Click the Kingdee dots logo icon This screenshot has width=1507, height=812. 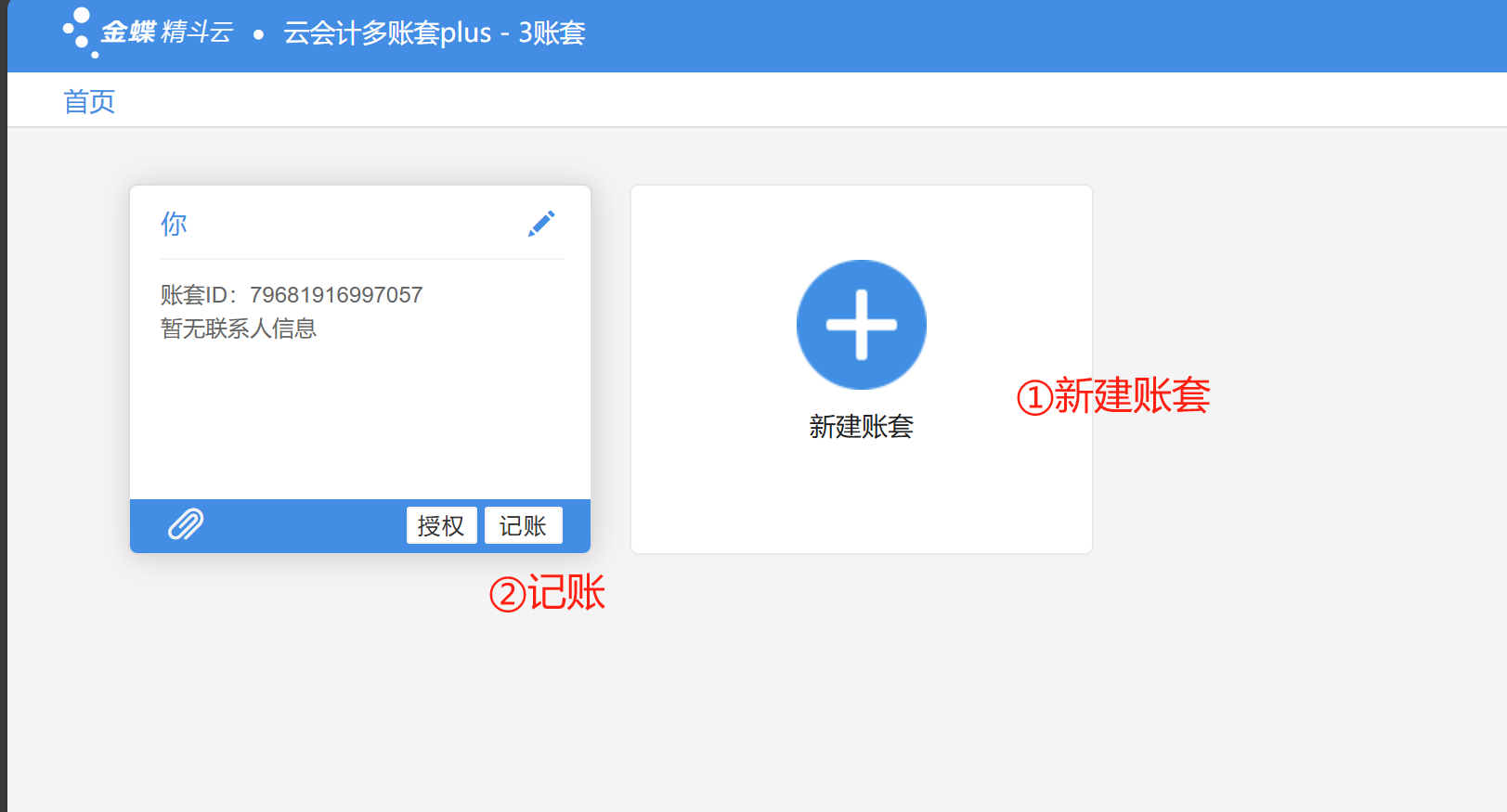coord(79,32)
